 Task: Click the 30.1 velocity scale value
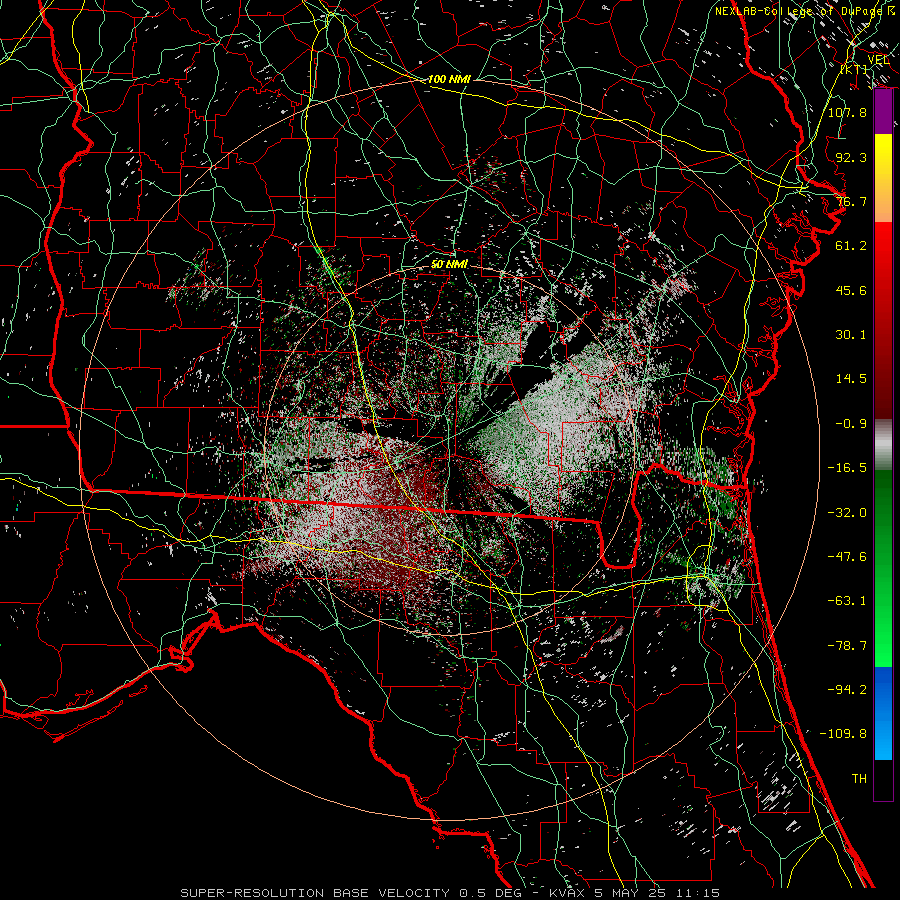[x=851, y=335]
